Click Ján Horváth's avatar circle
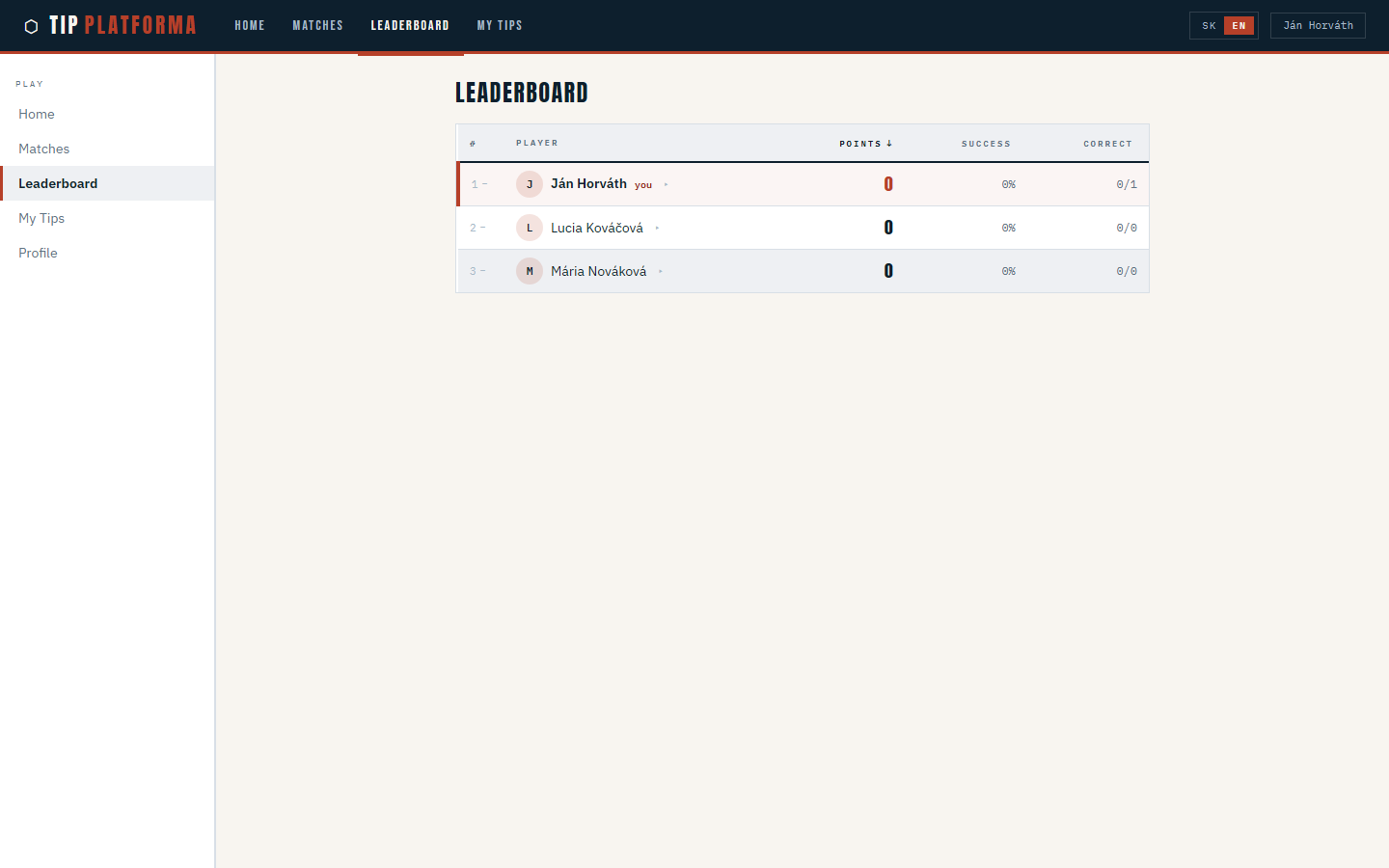 coord(530,184)
